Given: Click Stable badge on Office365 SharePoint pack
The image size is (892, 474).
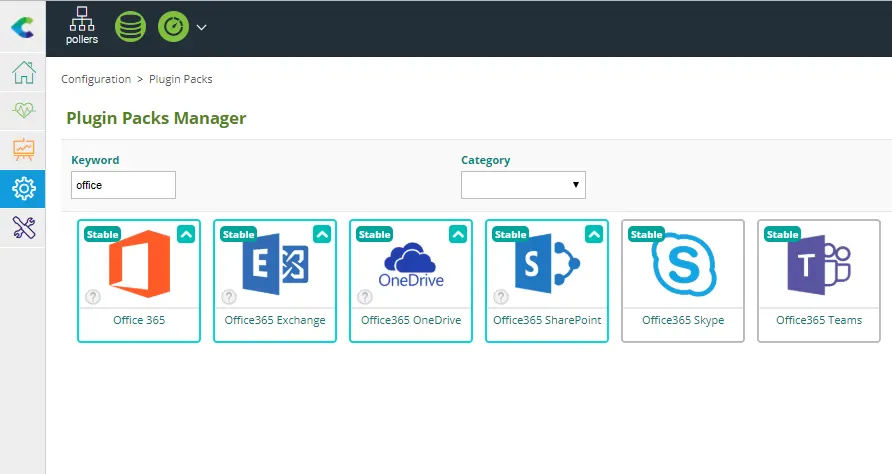Looking at the screenshot, I should click(510, 234).
